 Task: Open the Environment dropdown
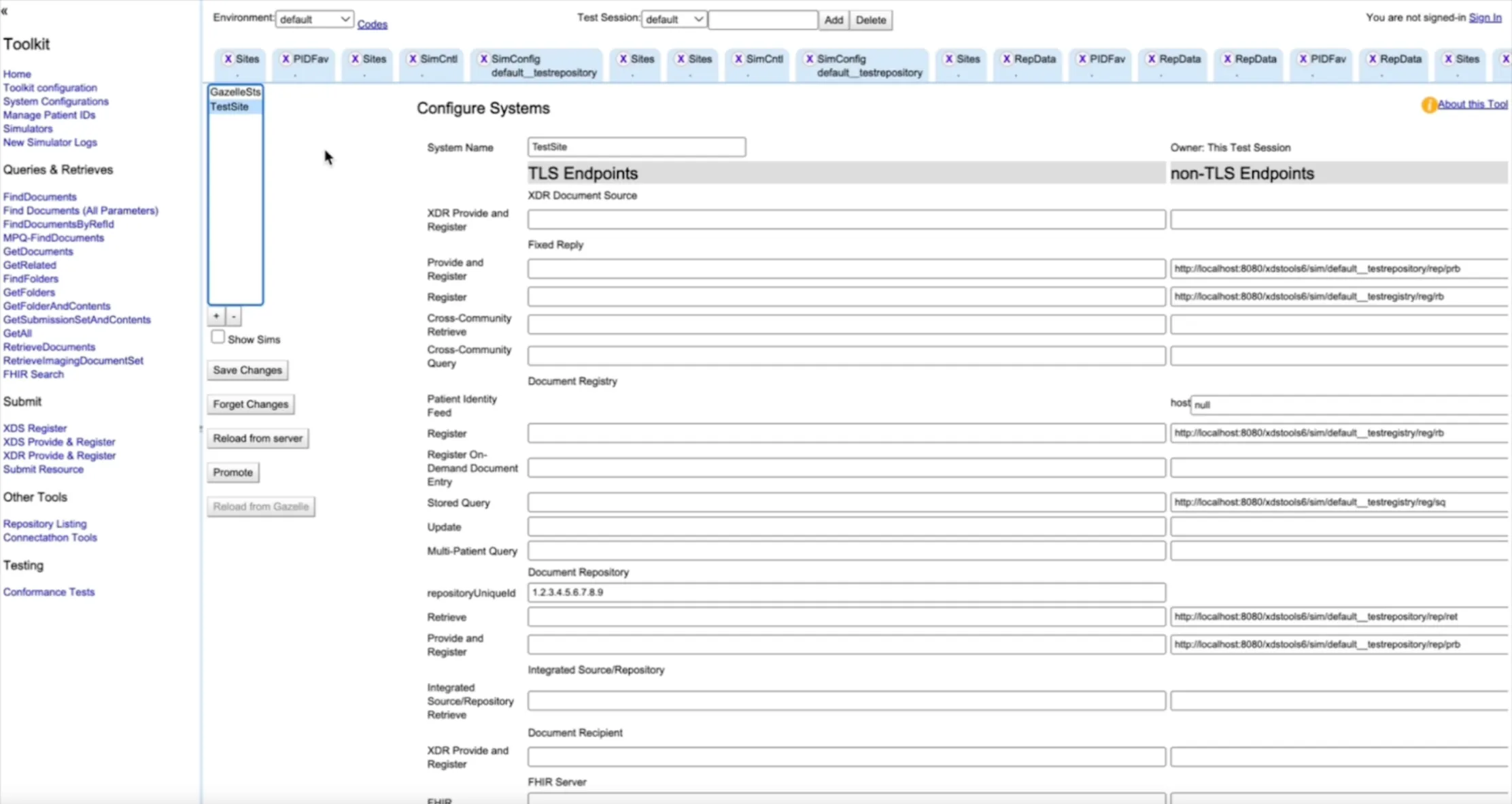pos(314,18)
